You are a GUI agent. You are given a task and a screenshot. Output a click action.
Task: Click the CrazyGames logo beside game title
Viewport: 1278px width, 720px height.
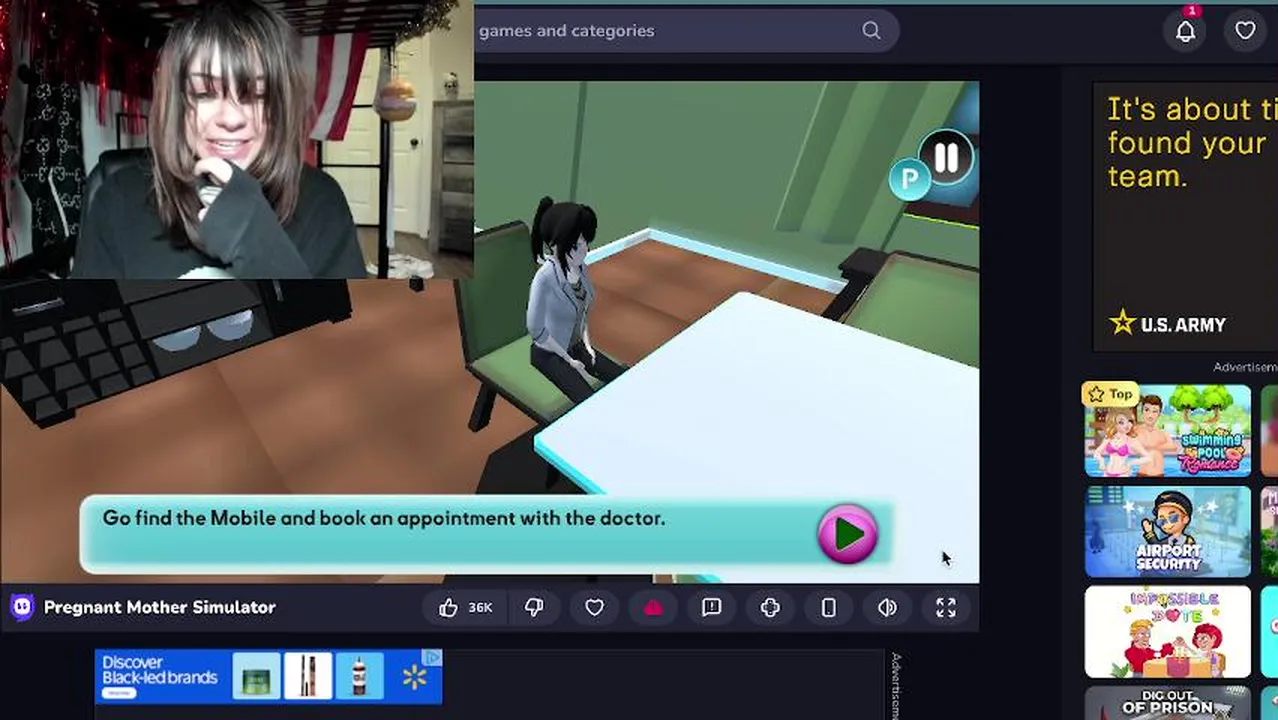[x=22, y=607]
